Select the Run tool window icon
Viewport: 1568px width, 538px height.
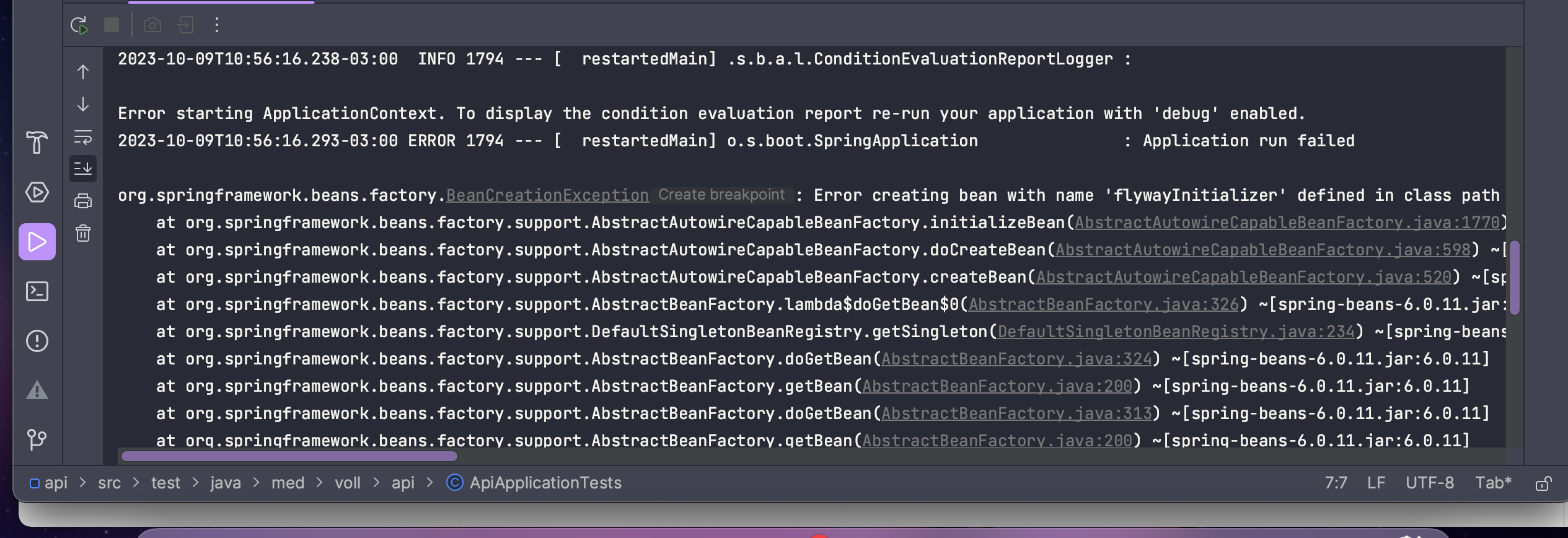coord(37,242)
